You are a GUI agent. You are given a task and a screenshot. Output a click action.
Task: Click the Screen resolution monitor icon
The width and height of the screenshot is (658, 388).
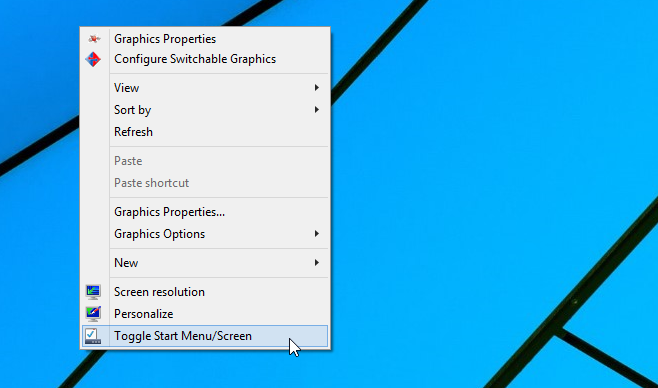93,292
